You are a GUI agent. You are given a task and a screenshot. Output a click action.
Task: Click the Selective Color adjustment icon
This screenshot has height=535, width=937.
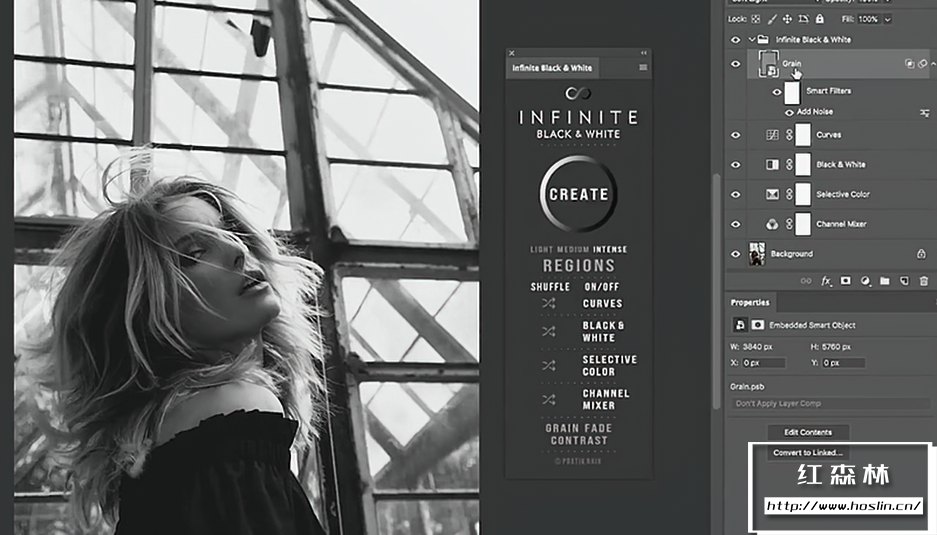click(x=772, y=194)
